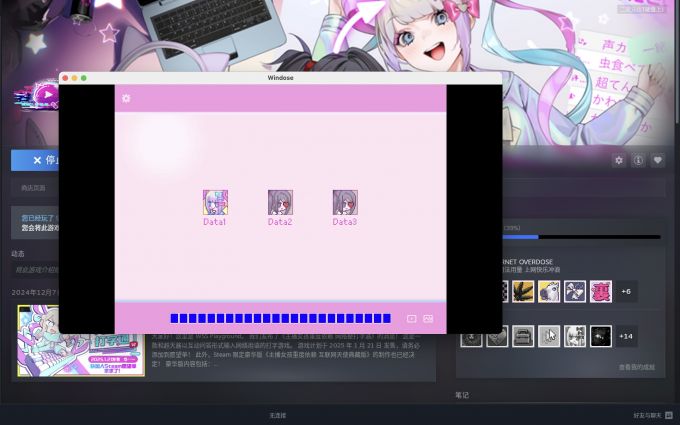The width and height of the screenshot is (680, 425).
Task: Click the Steam stop-game blue button
Action: [35, 160]
